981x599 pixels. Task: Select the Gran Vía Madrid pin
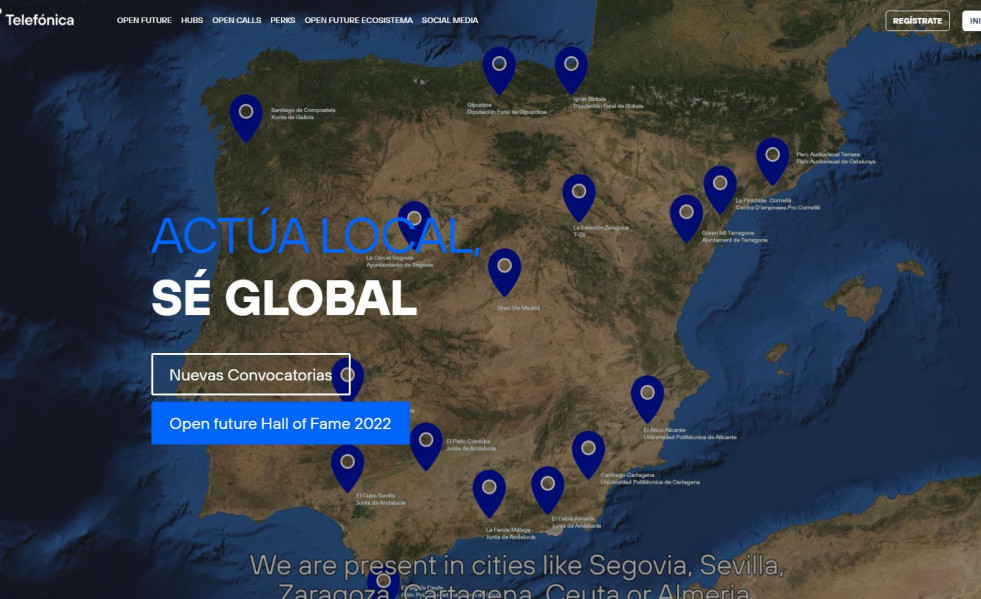tap(504, 268)
